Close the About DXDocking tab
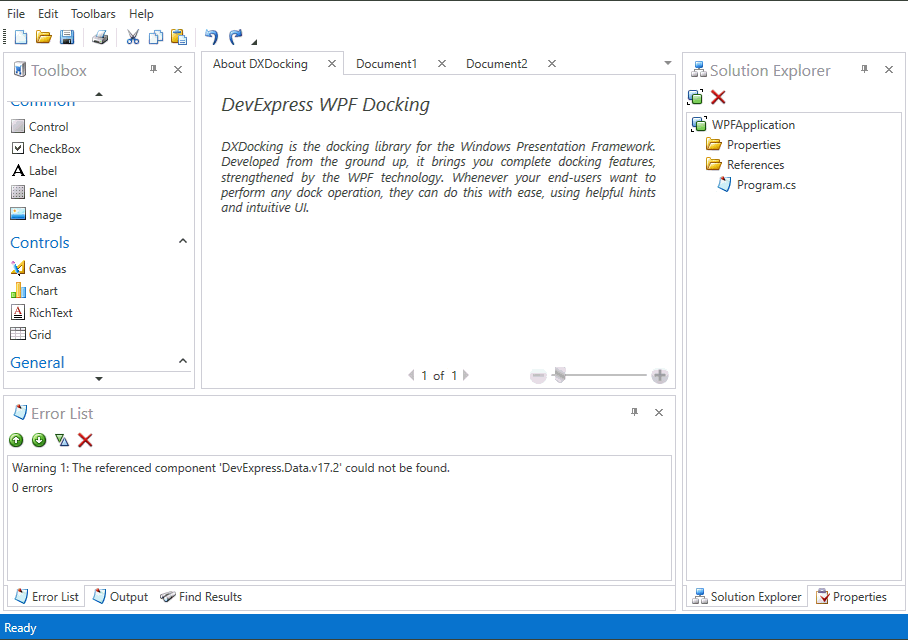Screen dimensions: 908x640 (x=332, y=64)
